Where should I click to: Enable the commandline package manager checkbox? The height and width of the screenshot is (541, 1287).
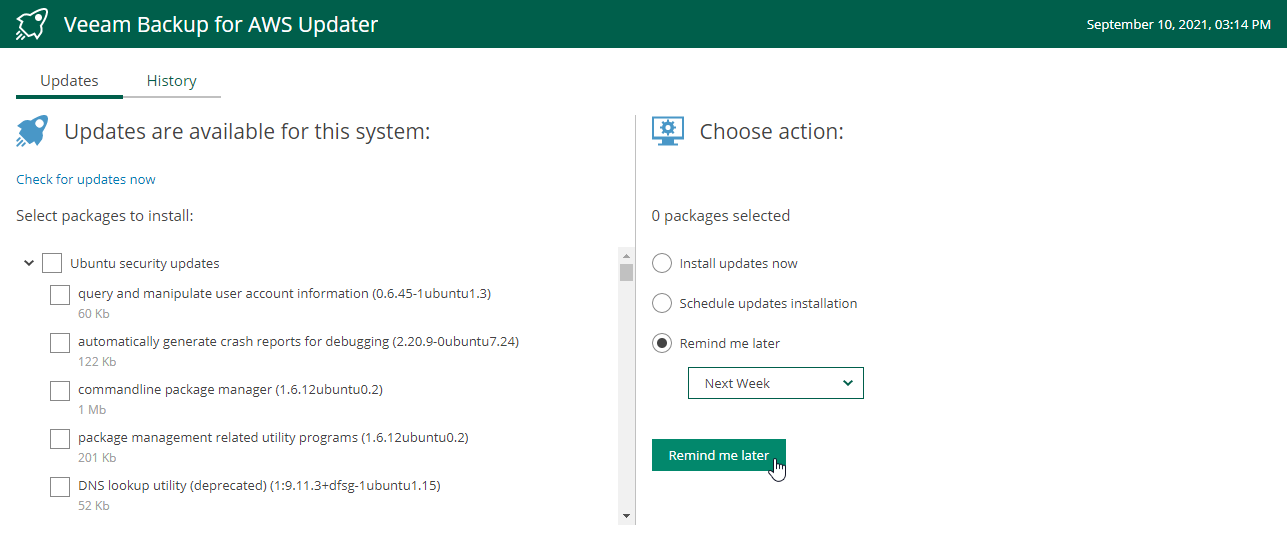tap(60, 391)
